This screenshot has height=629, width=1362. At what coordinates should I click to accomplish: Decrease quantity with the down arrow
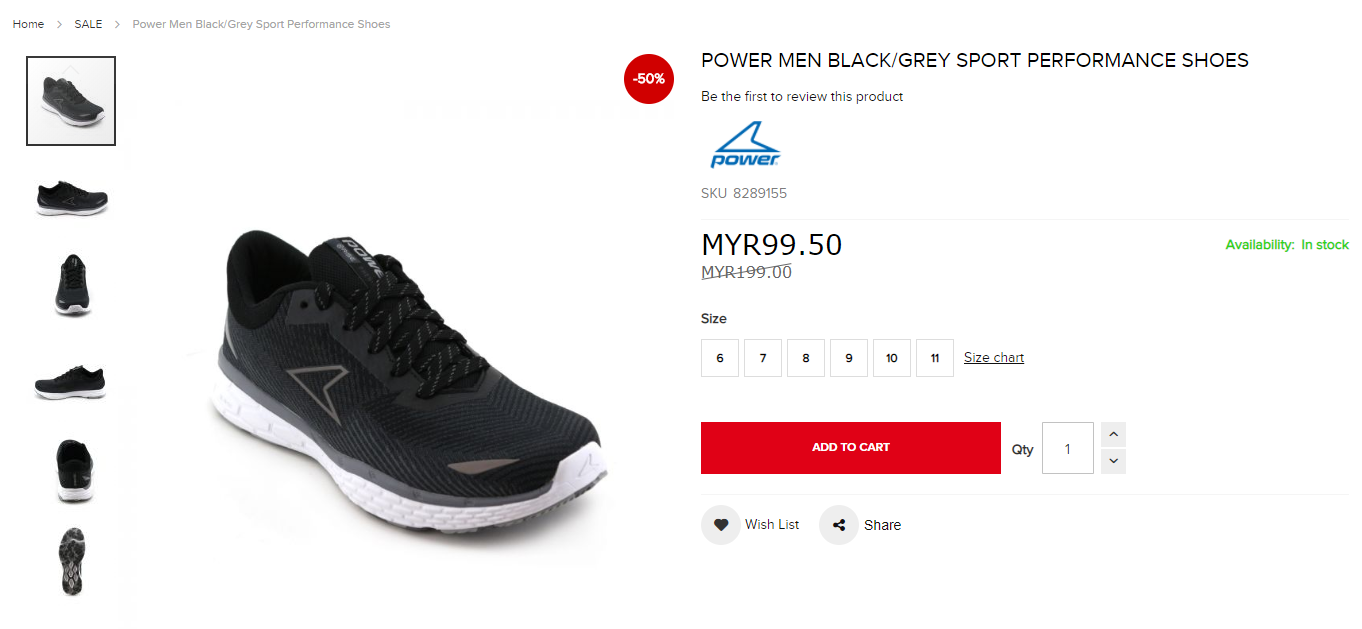coord(1114,461)
